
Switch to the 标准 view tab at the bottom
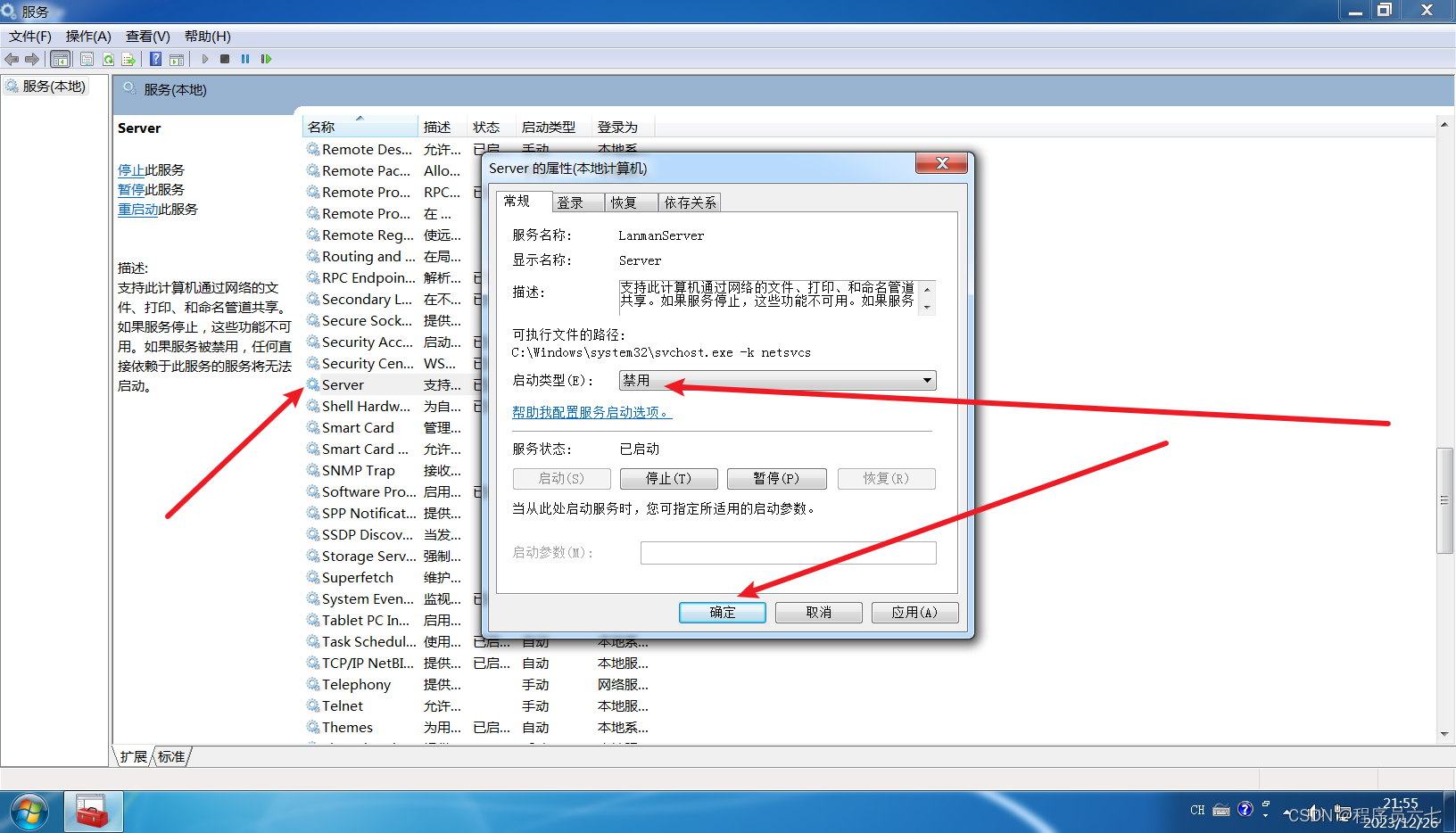point(171,756)
